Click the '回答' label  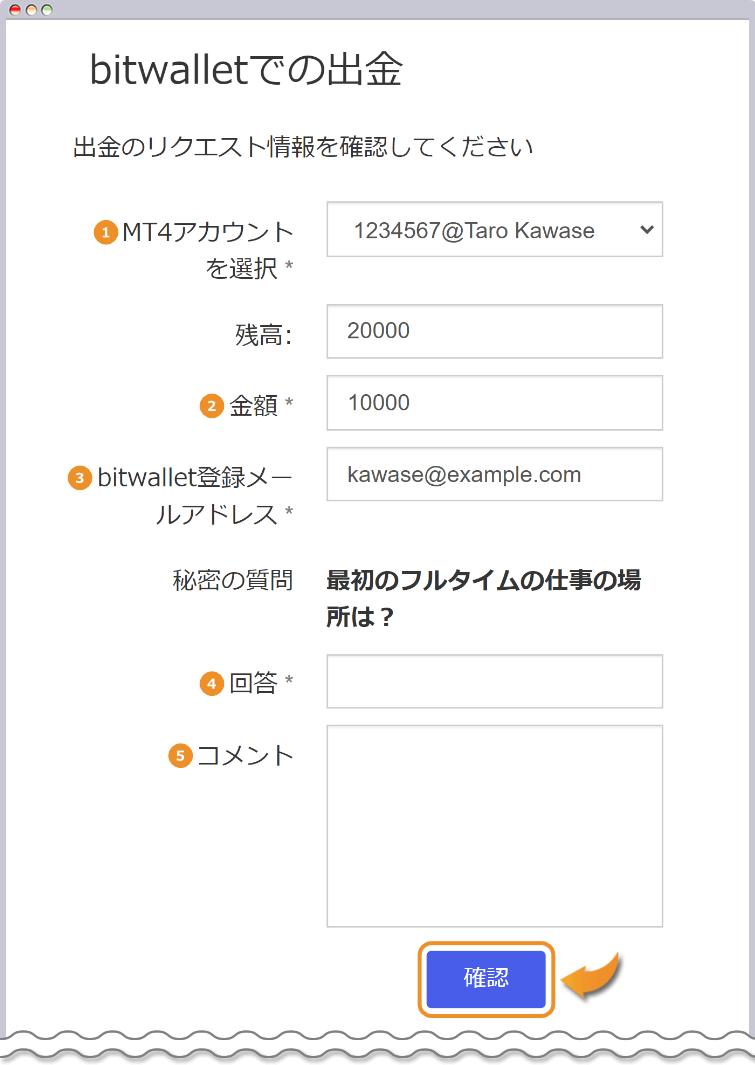tap(253, 683)
